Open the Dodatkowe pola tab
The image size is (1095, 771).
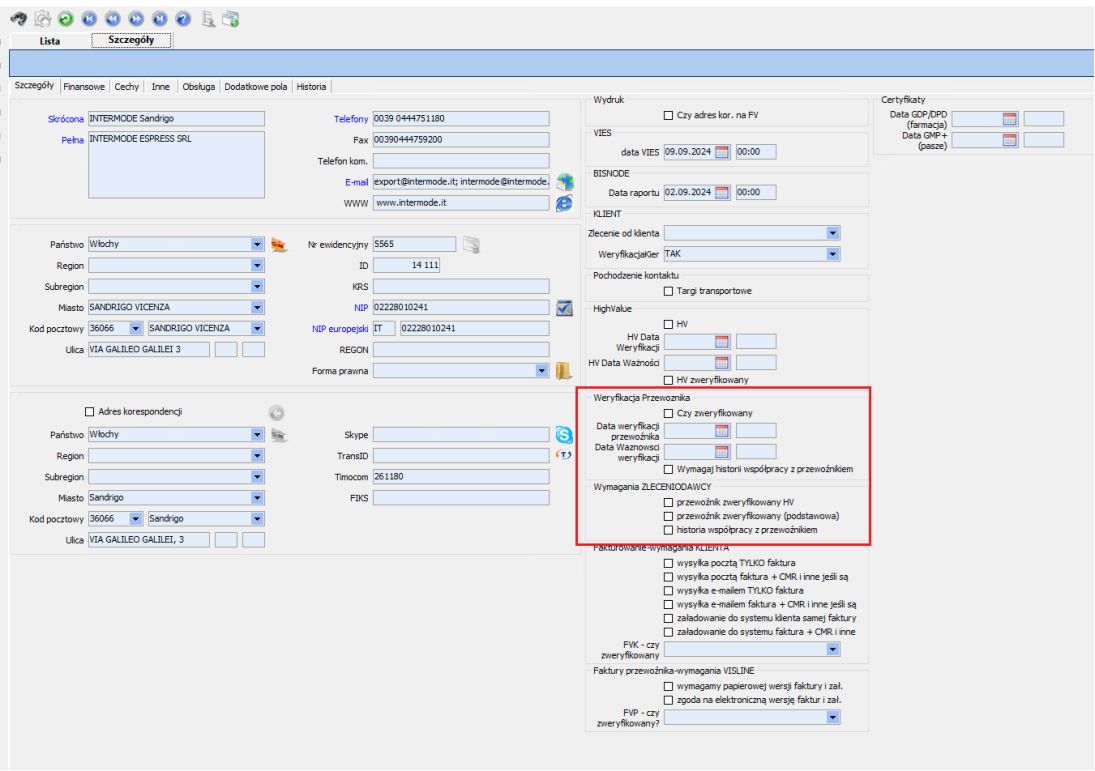tap(256, 87)
